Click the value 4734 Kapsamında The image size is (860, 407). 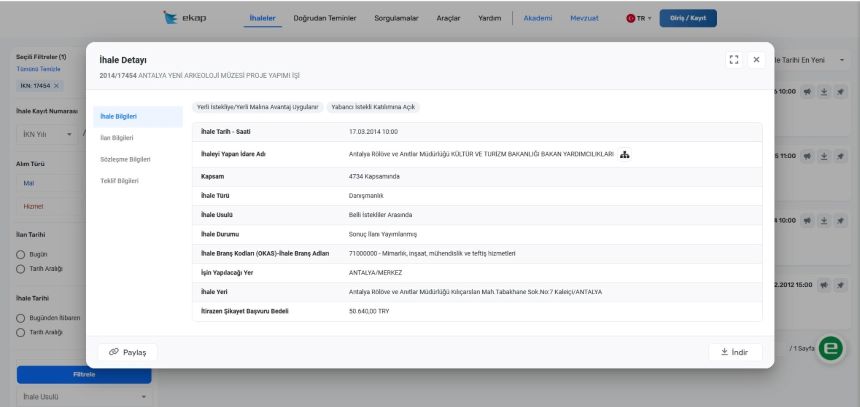pyautogui.click(x=374, y=177)
